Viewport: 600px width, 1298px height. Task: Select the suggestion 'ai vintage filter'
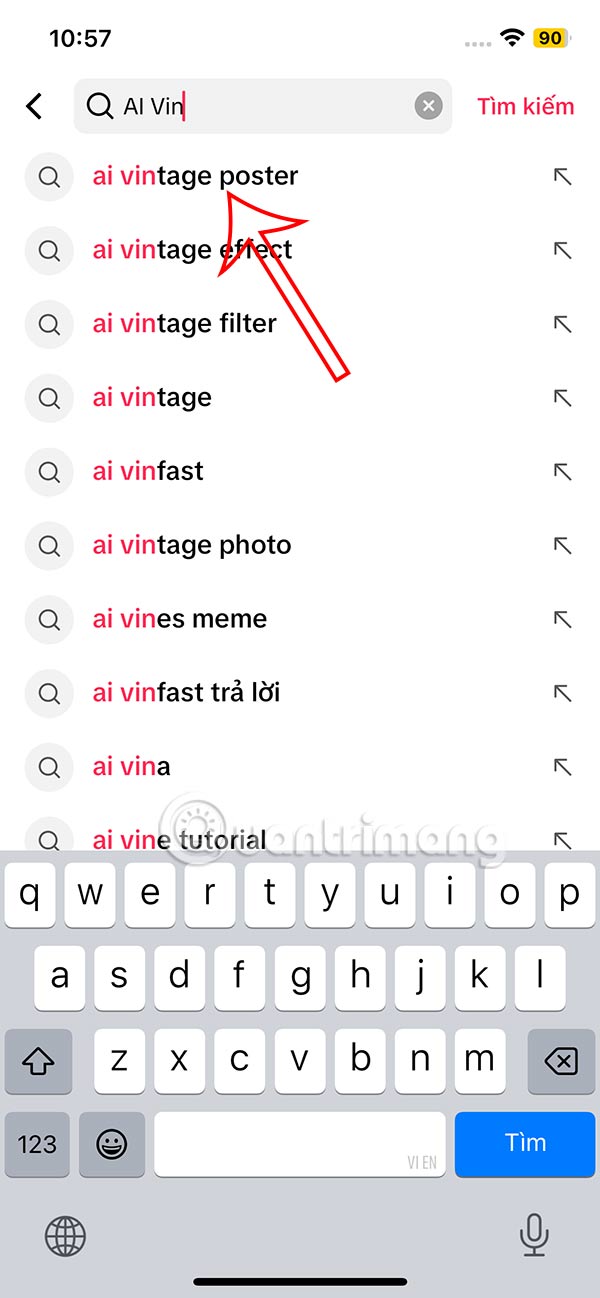184,324
